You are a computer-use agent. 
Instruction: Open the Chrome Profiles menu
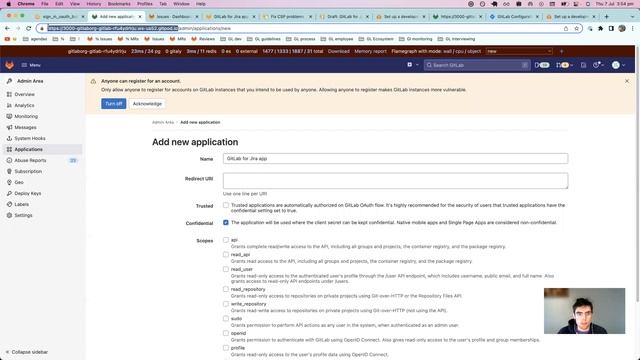click(144, 4)
